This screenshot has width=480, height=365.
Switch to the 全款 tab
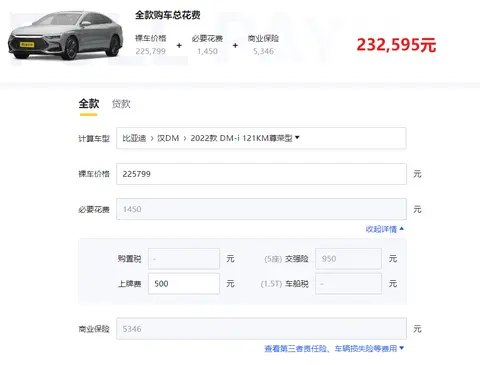click(89, 104)
